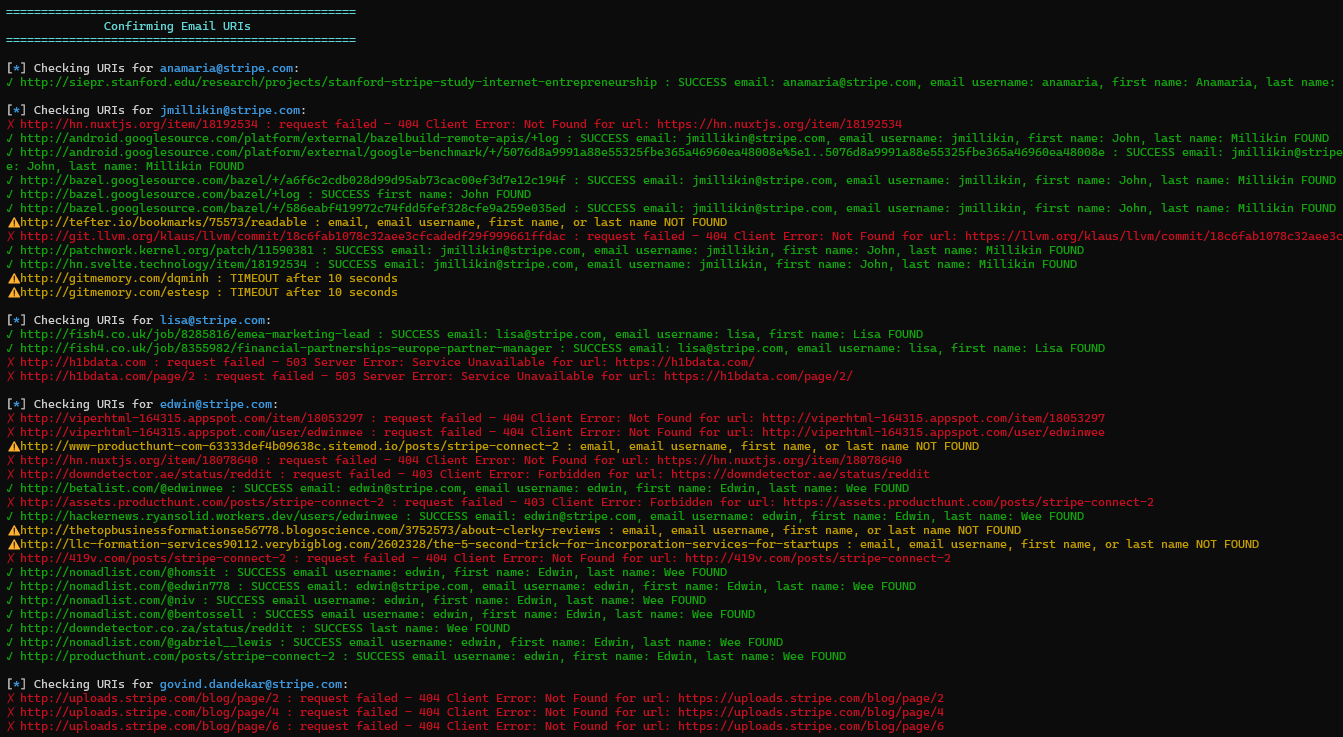Click uploads.stripe.com/blog/page/2 URL

click(x=149, y=698)
